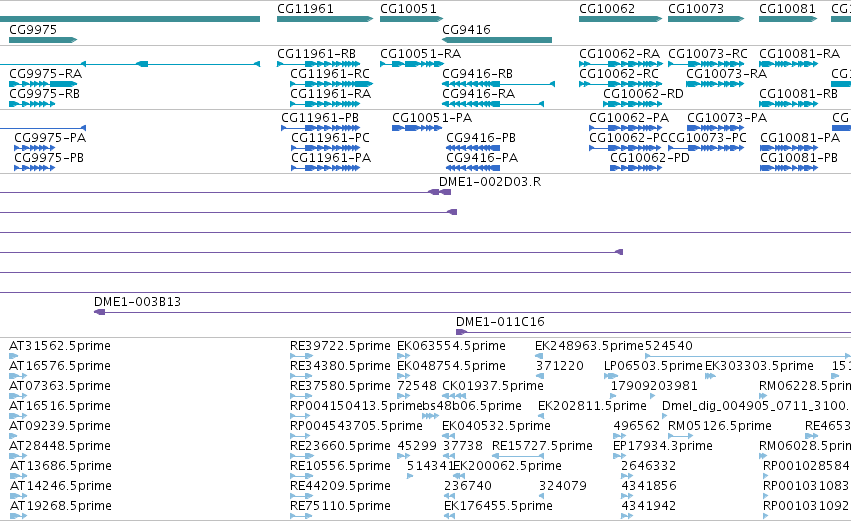Select transcript CG10073-RC

(x=706, y=64)
